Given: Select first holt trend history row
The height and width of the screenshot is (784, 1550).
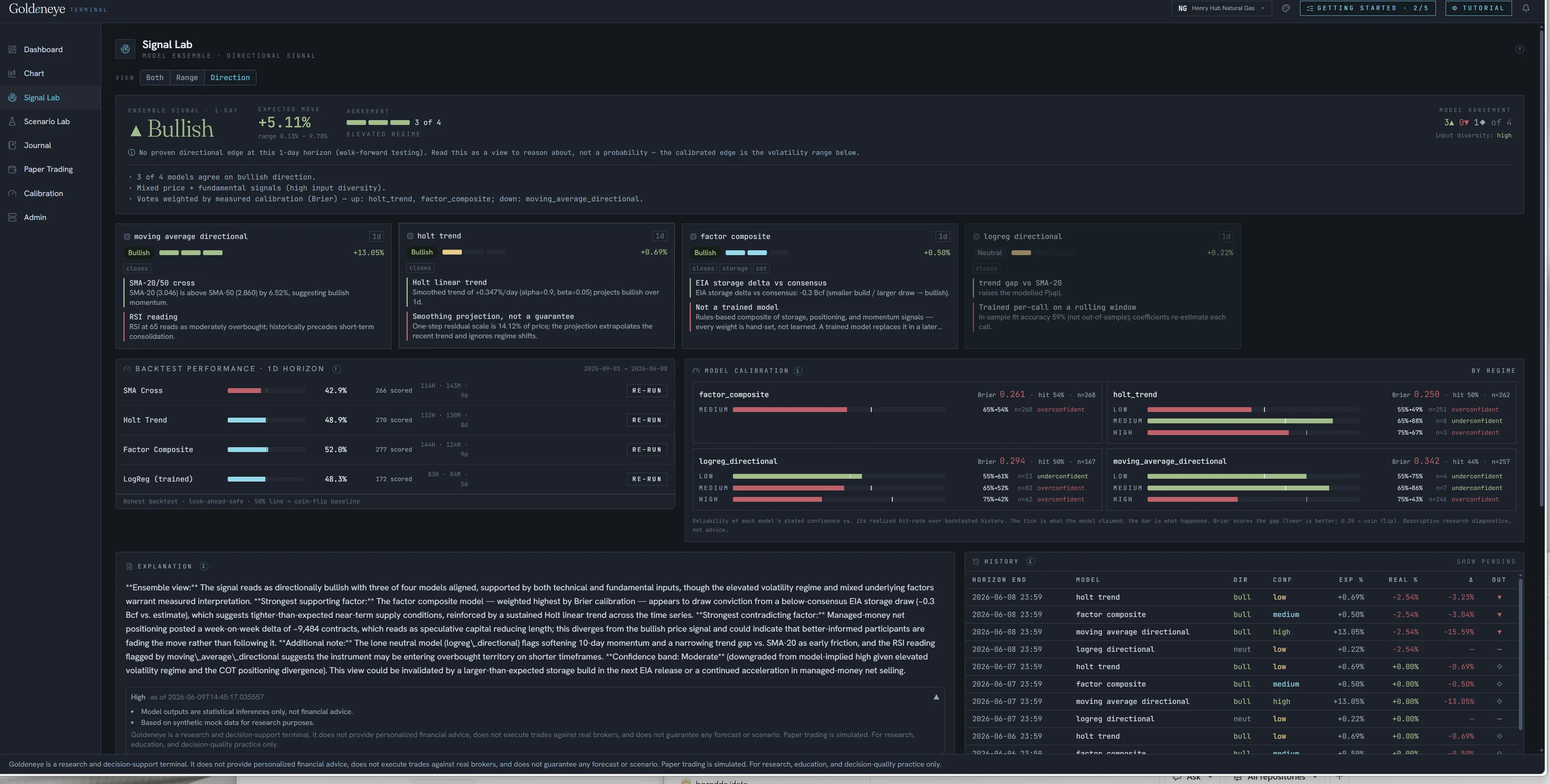Looking at the screenshot, I should point(1242,597).
